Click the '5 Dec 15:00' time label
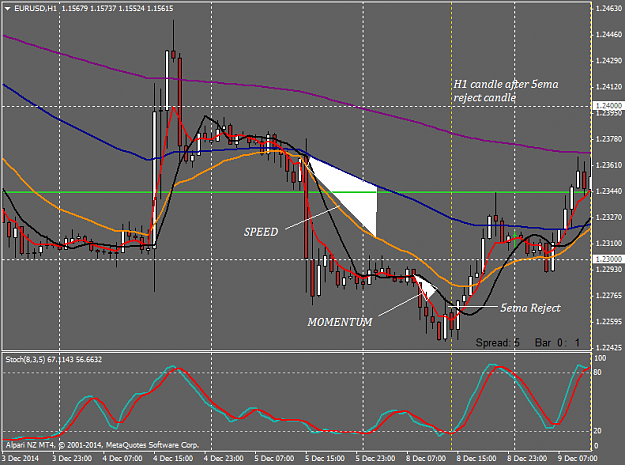 coord(325,458)
